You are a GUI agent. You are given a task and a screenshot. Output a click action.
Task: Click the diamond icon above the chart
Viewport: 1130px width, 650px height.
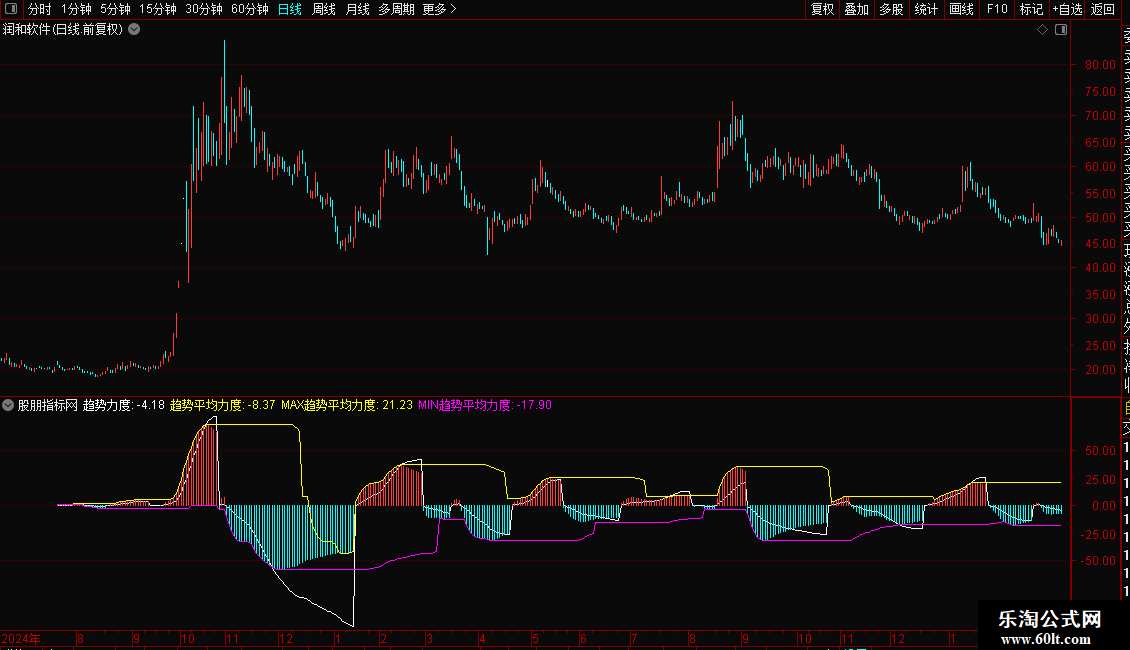click(x=1042, y=30)
